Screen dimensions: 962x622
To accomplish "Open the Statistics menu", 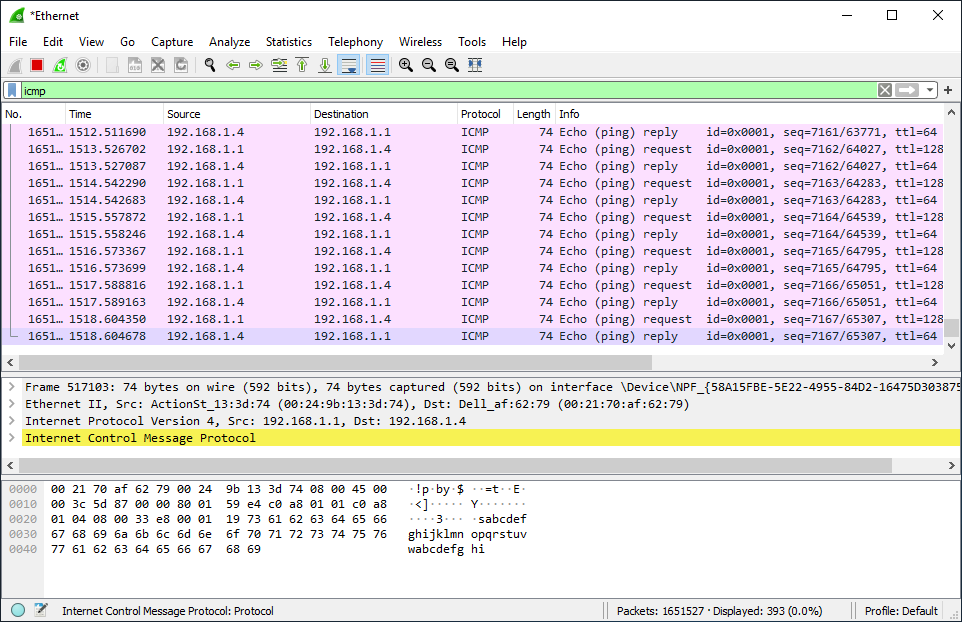I will click(289, 42).
